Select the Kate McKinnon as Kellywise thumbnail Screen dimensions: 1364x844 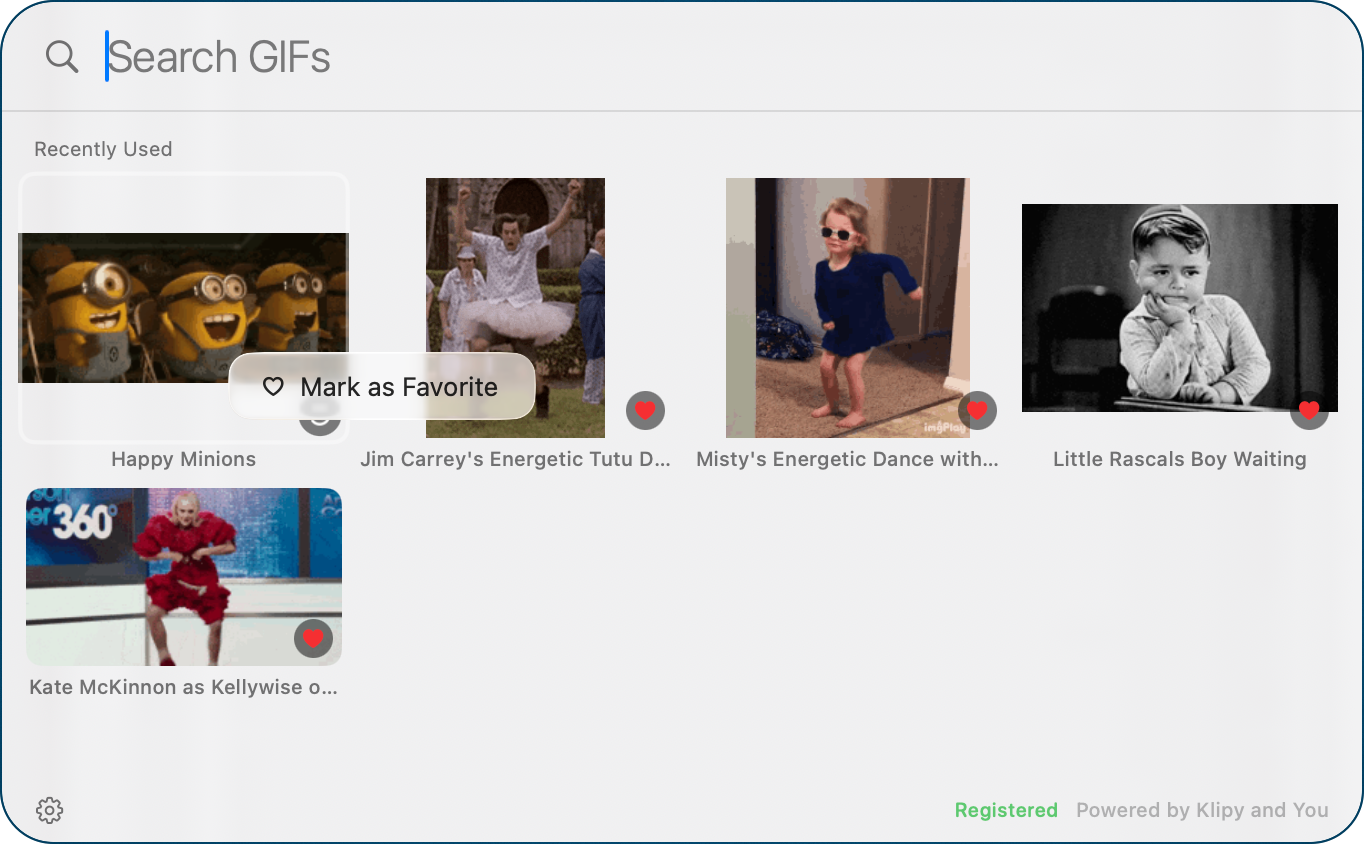tap(184, 577)
